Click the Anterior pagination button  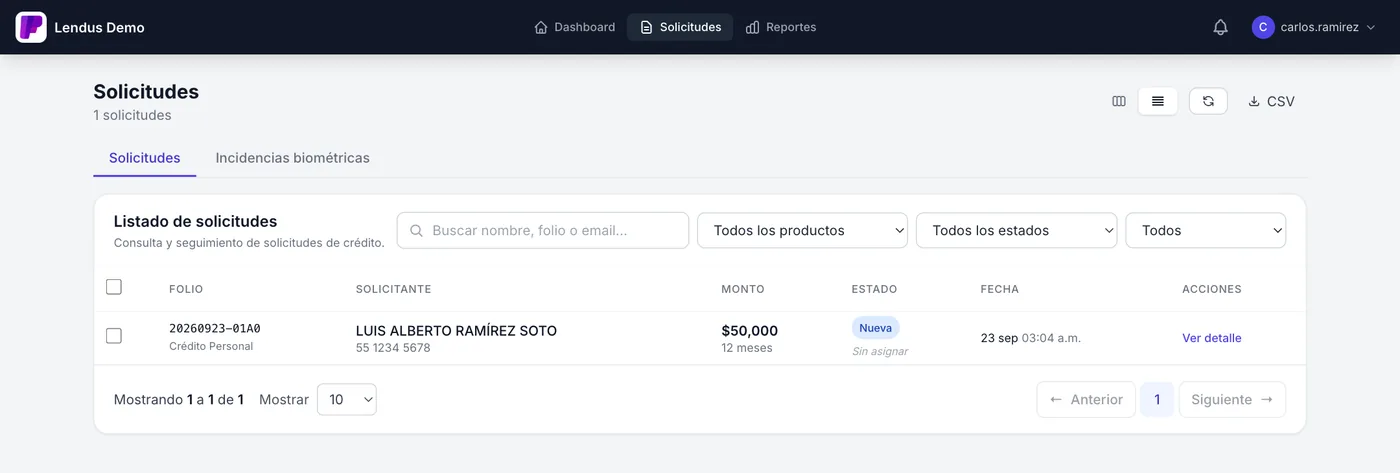click(x=1086, y=399)
